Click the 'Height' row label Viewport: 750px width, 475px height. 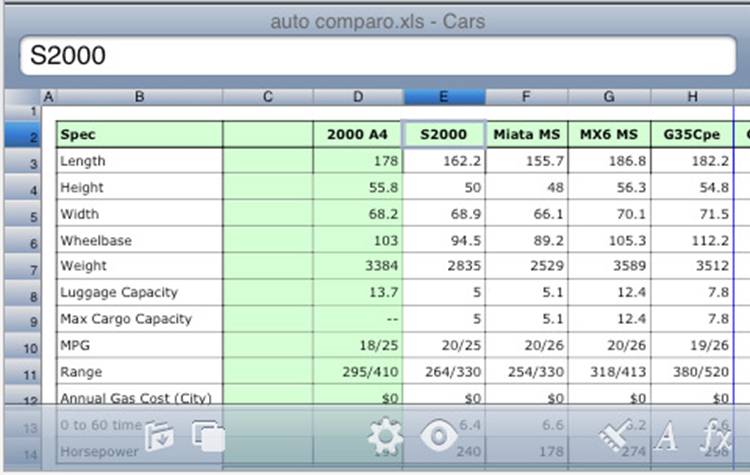point(139,188)
